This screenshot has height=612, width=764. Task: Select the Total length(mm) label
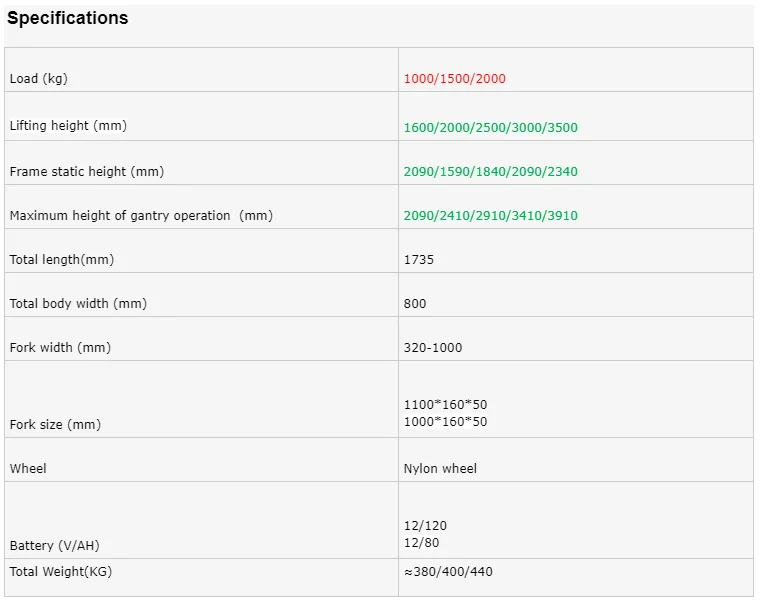[62, 260]
